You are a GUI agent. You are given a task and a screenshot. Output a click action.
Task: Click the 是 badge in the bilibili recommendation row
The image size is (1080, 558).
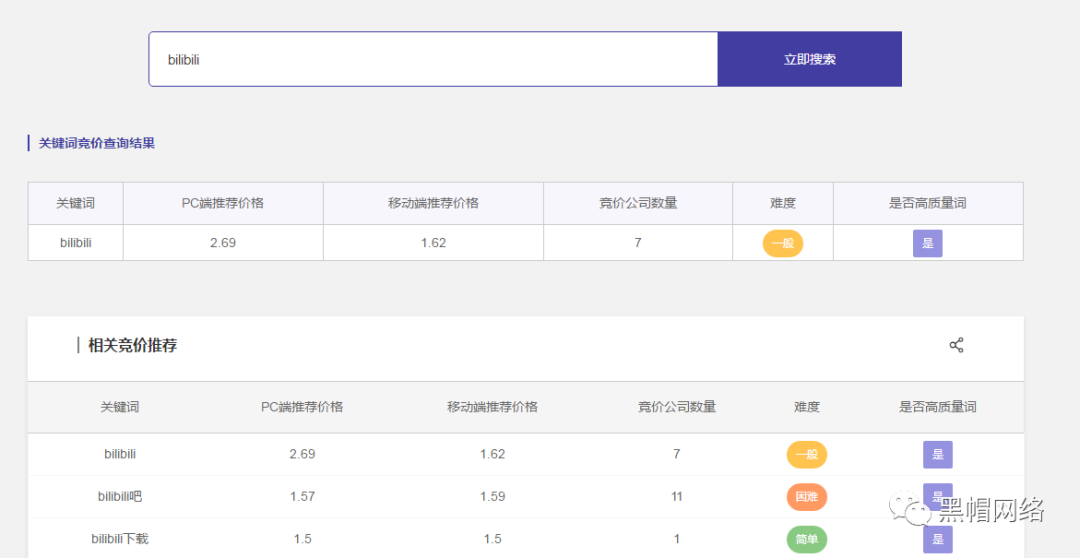[x=937, y=455]
